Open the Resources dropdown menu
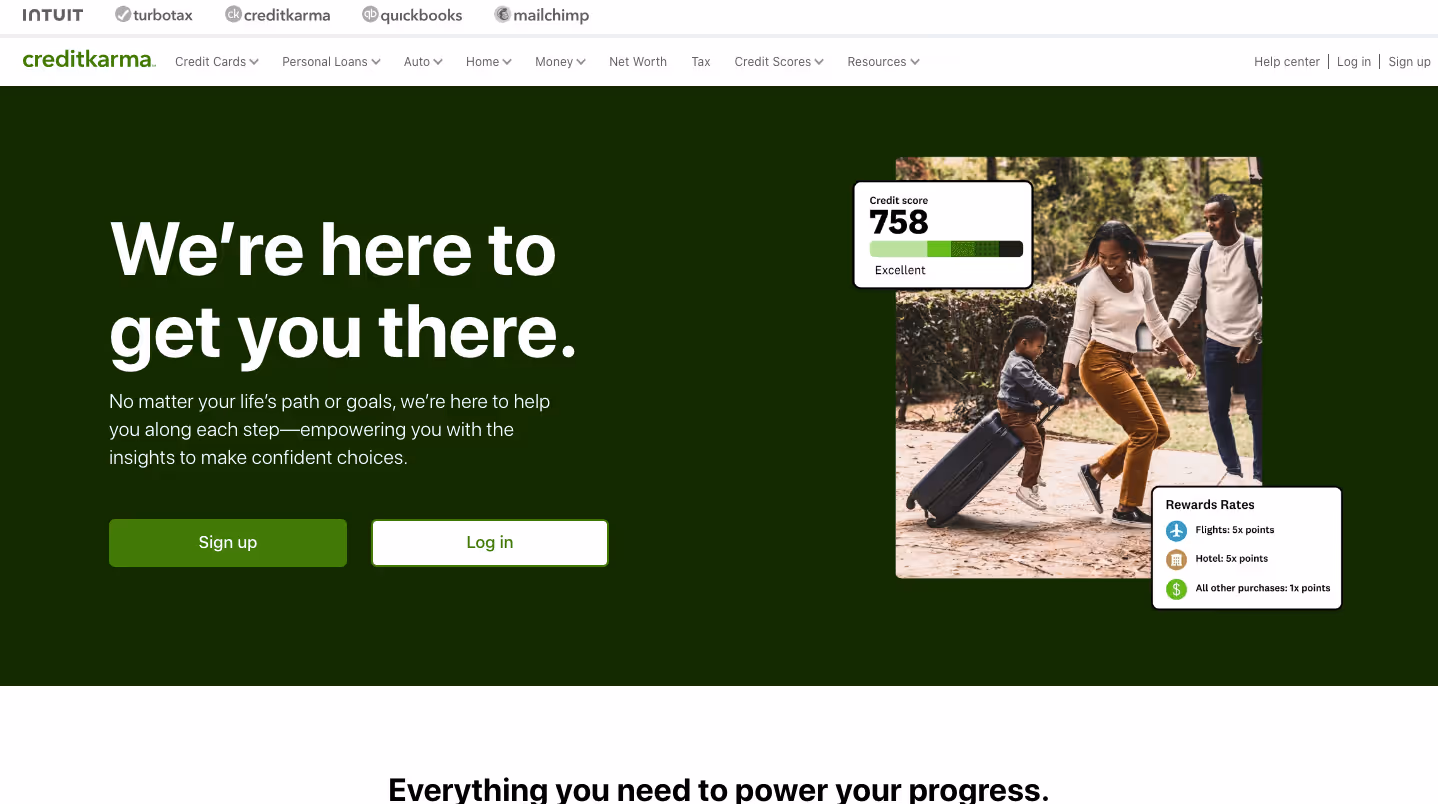 pos(883,62)
